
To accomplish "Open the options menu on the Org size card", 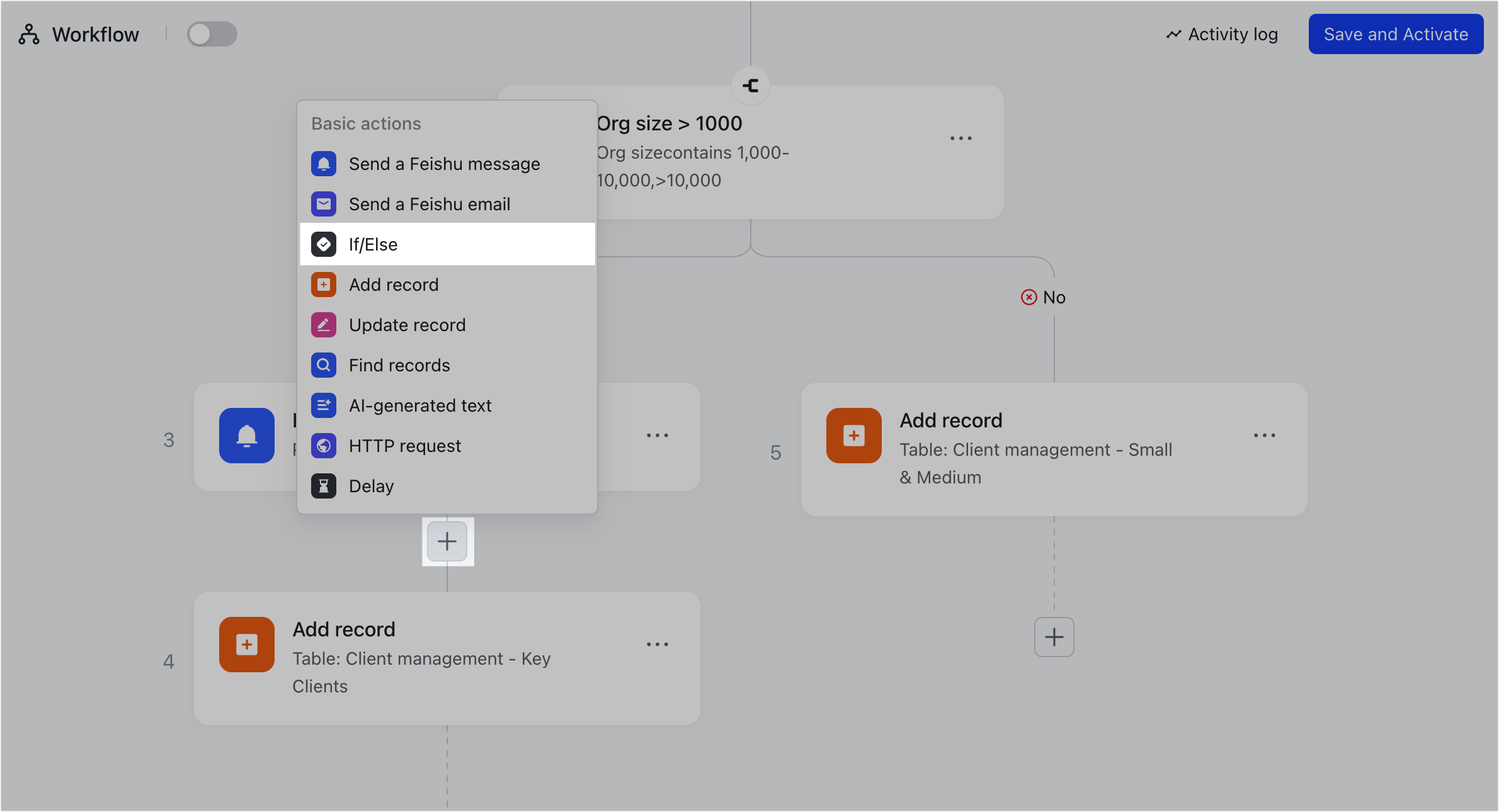I will [x=960, y=138].
